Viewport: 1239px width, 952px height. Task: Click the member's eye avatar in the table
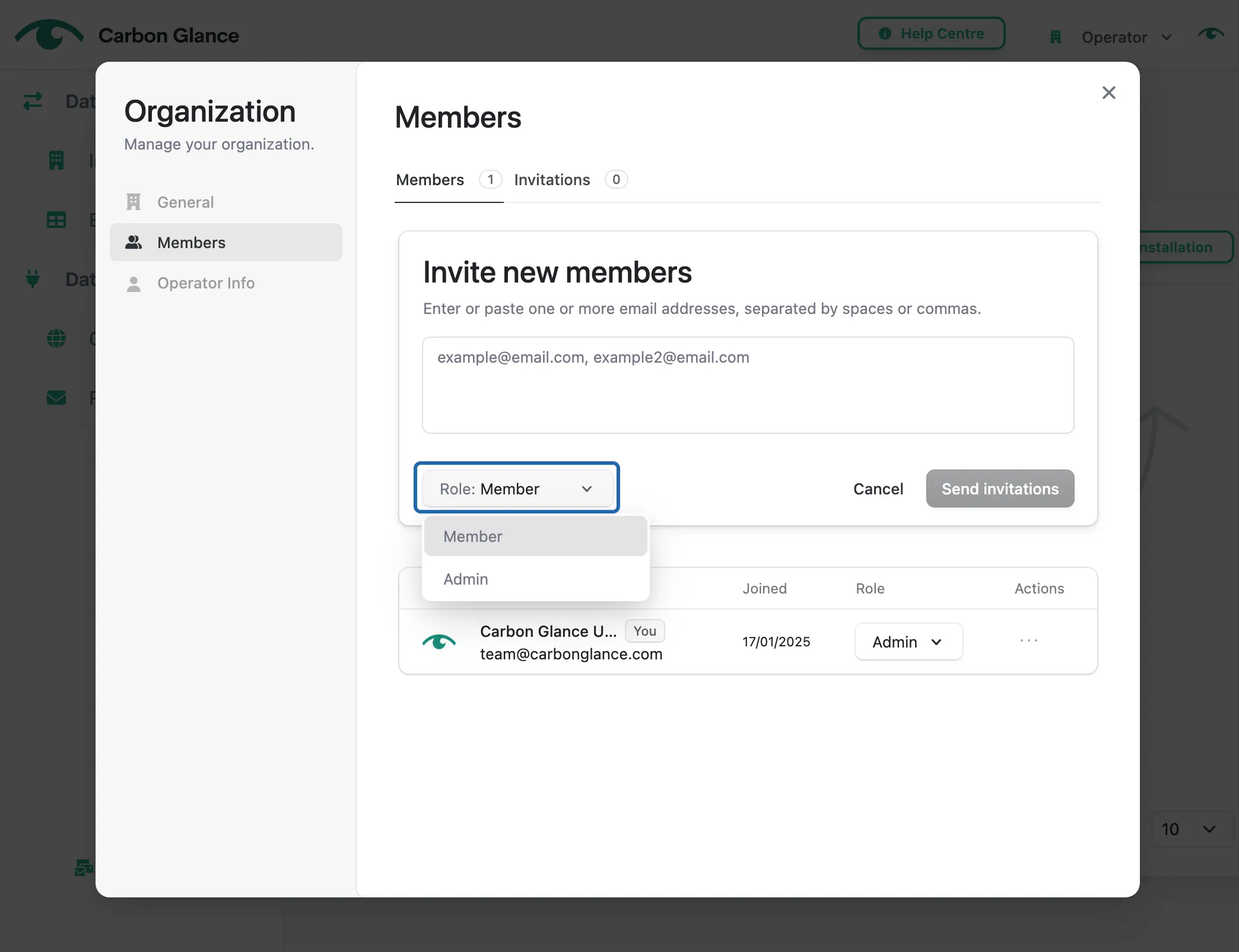pyautogui.click(x=439, y=642)
